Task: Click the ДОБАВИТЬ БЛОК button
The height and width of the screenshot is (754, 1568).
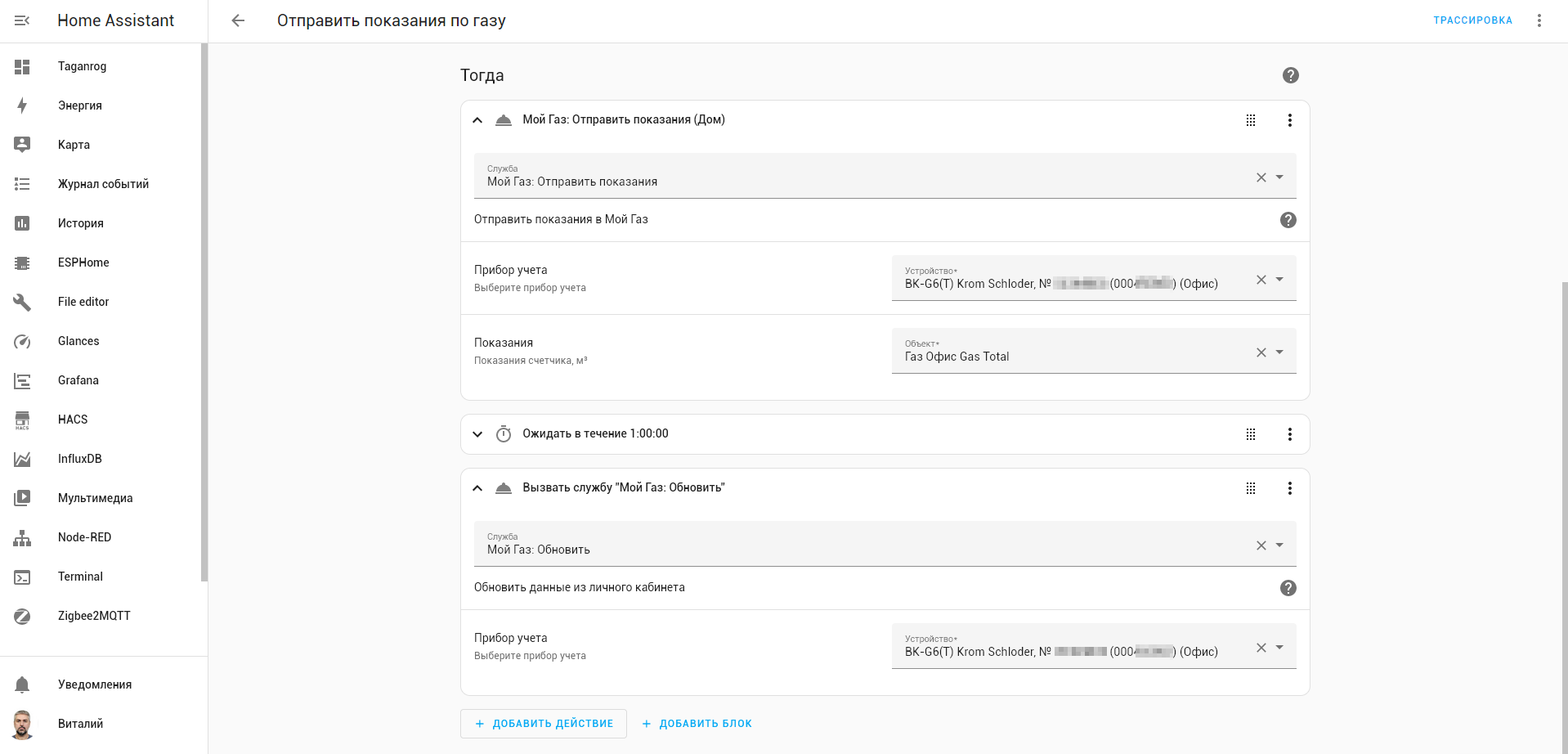Action: [x=697, y=724]
